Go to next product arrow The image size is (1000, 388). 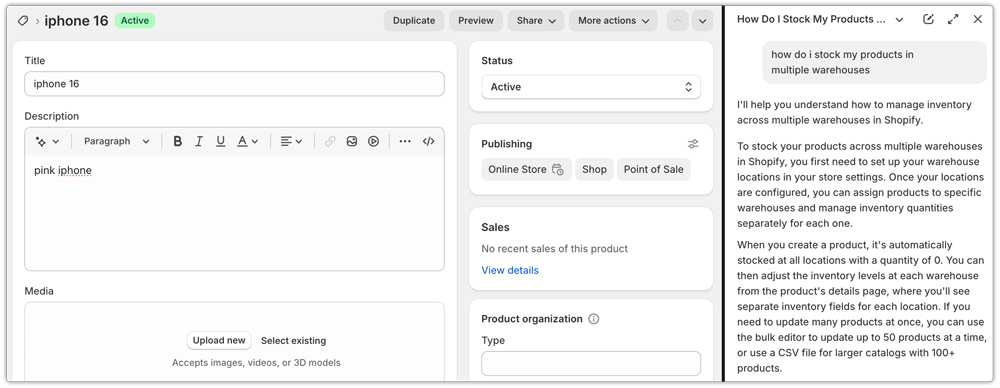click(x=702, y=20)
